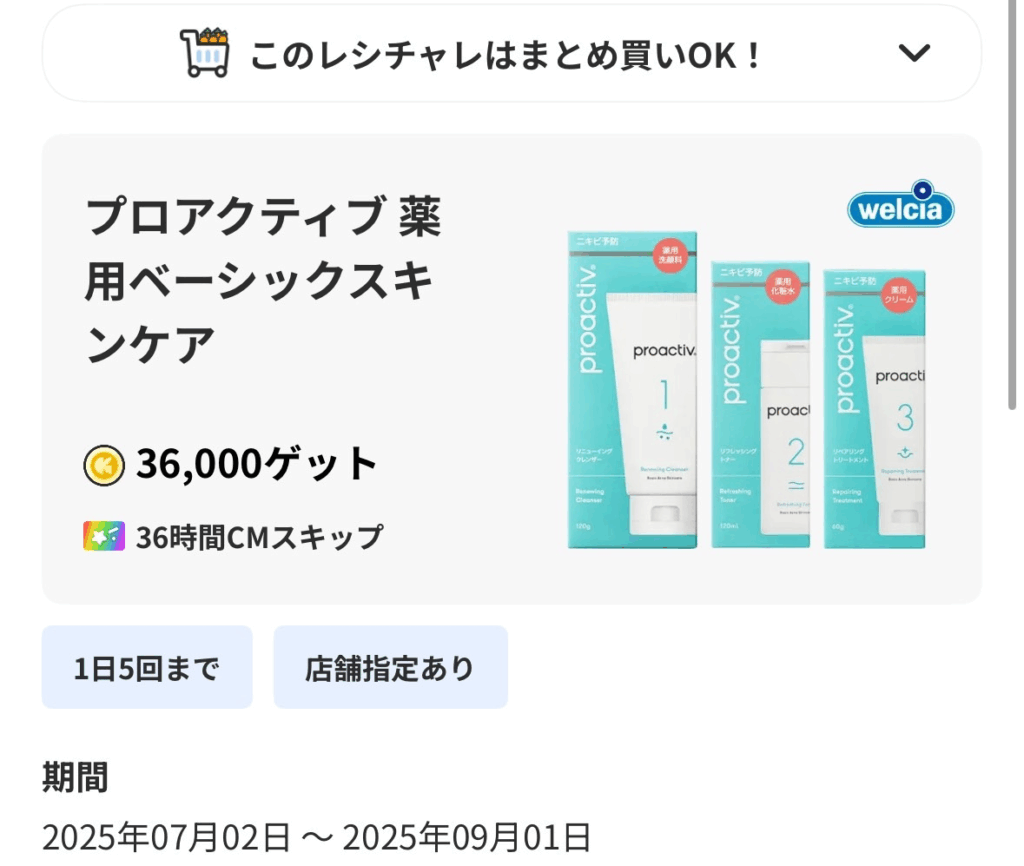
Task: Select the Proactiv step 3 cream box
Action: click(x=874, y=409)
